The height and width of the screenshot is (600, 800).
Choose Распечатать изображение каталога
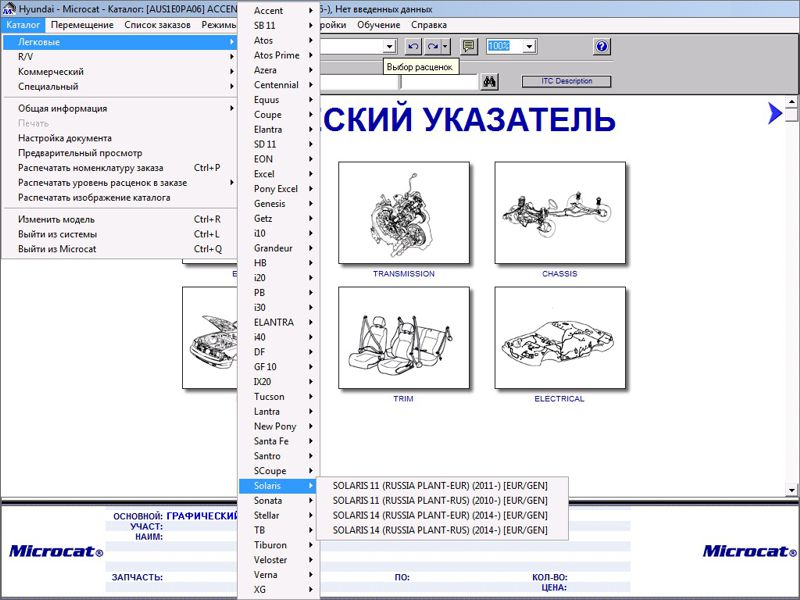click(x=120, y=197)
